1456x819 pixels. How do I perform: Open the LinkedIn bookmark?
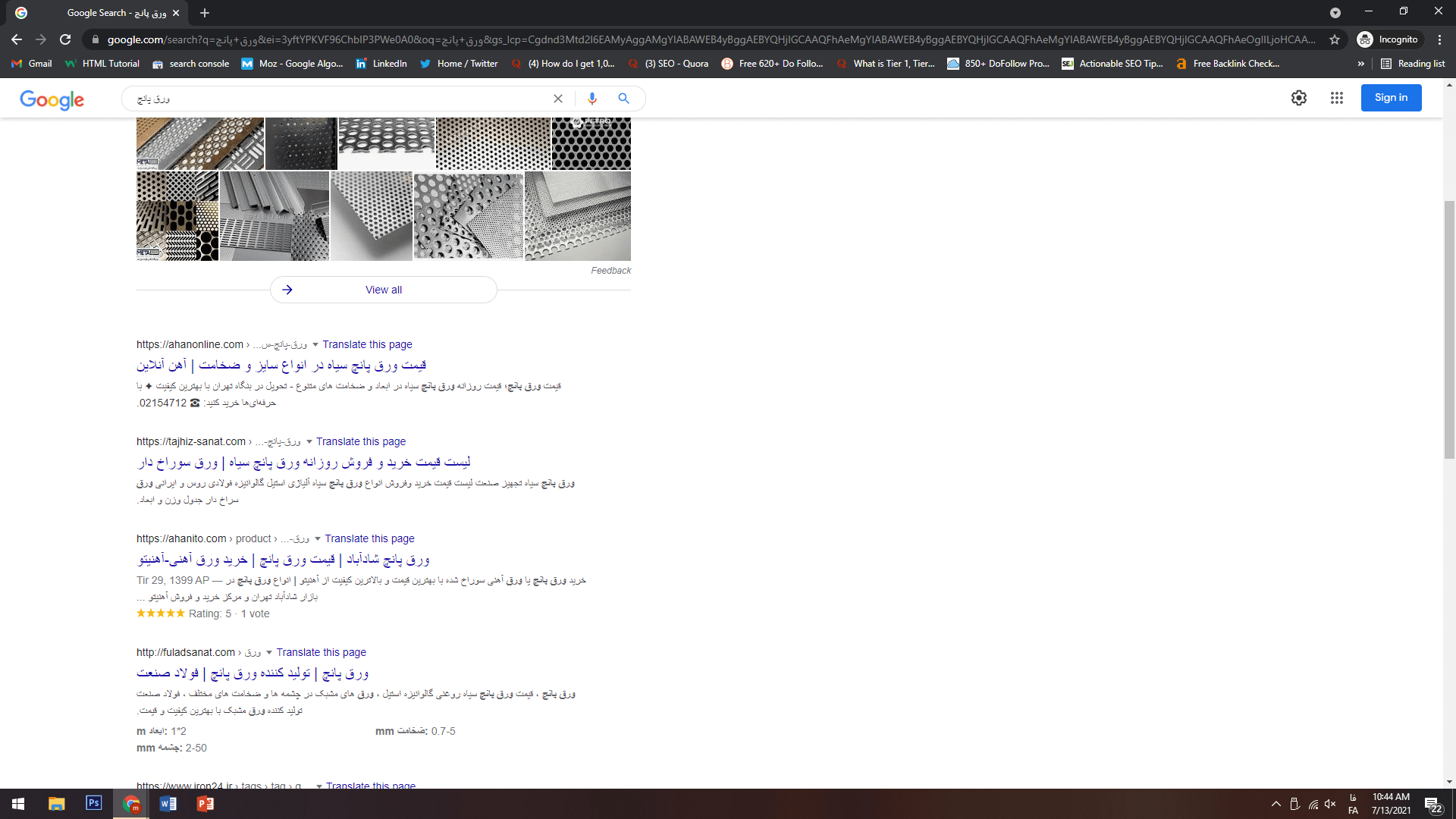pyautogui.click(x=381, y=64)
